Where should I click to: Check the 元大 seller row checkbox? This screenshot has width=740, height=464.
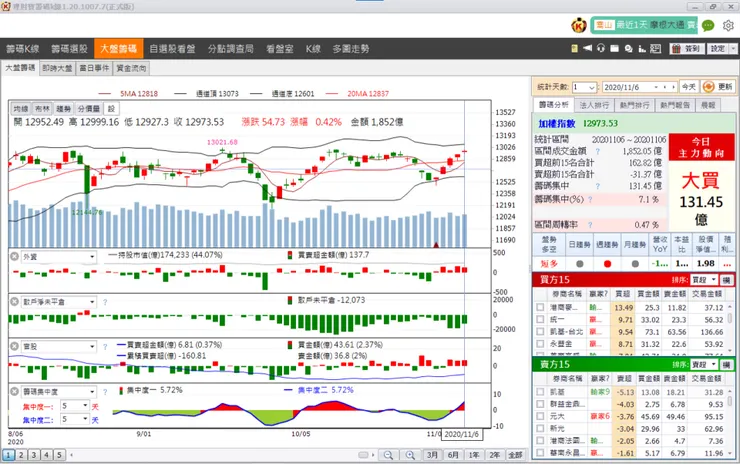[540, 416]
